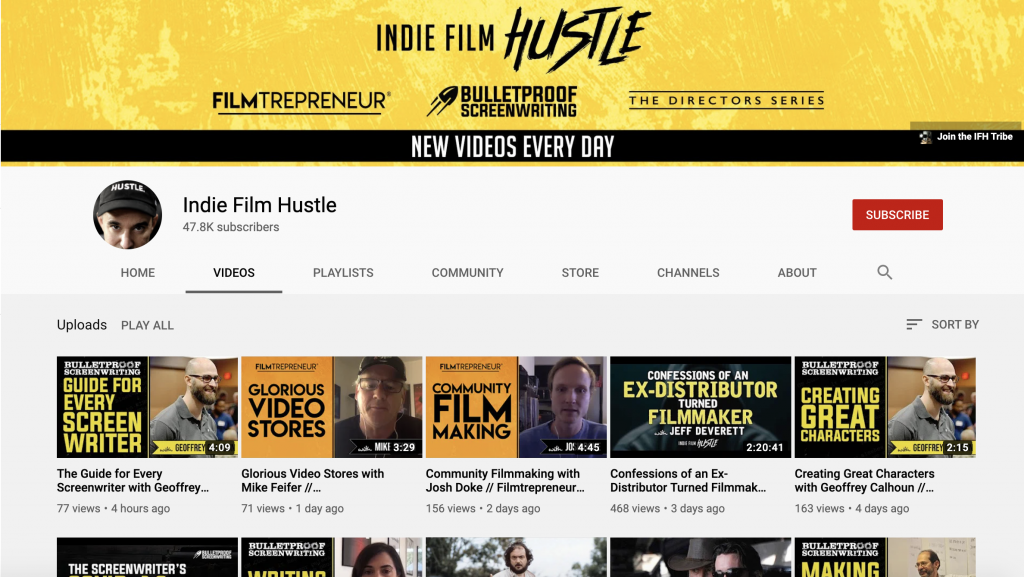
Task: Click the '71 views • 1 day ago' text
Action: [x=292, y=508]
